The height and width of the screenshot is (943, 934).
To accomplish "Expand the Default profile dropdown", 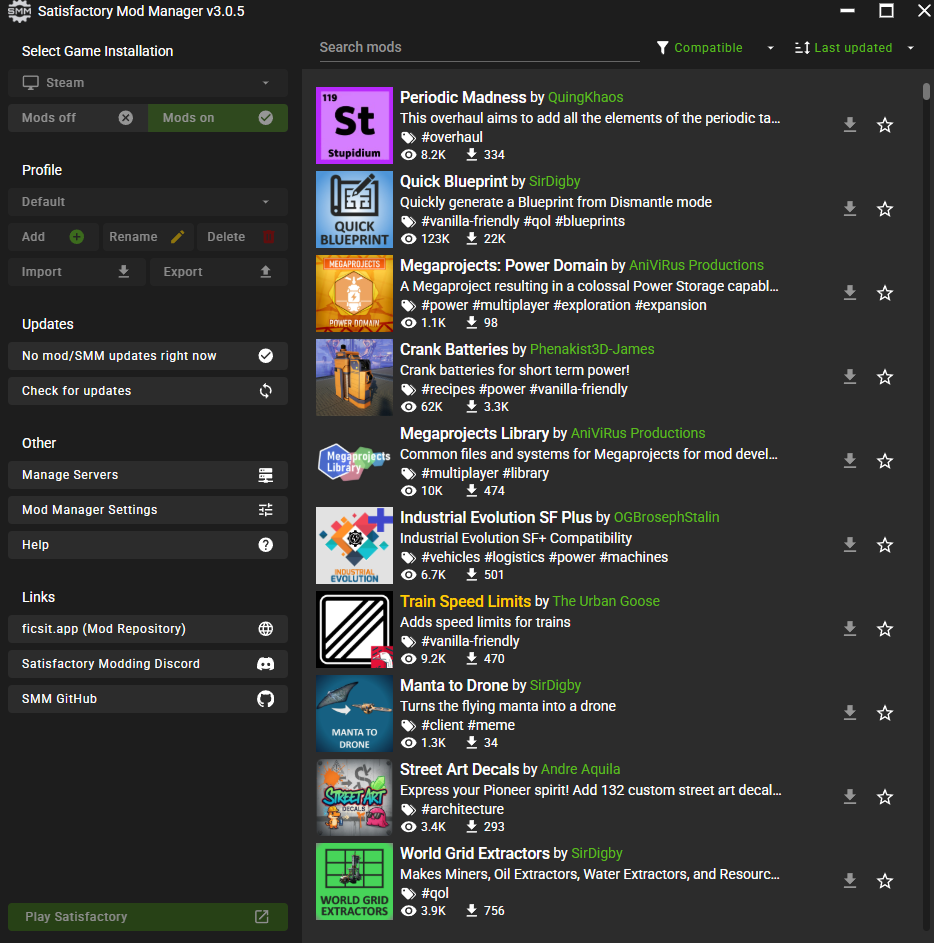I will (x=148, y=202).
